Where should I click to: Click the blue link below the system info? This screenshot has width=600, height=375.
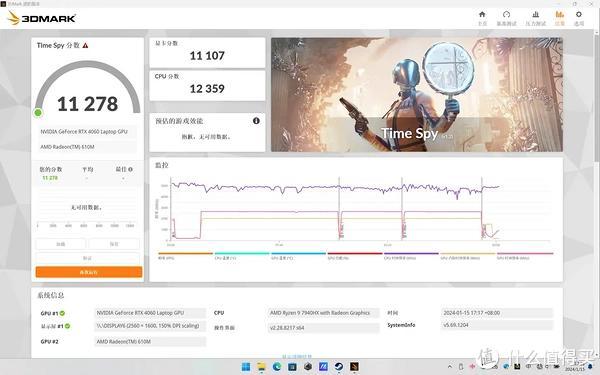(x=297, y=357)
